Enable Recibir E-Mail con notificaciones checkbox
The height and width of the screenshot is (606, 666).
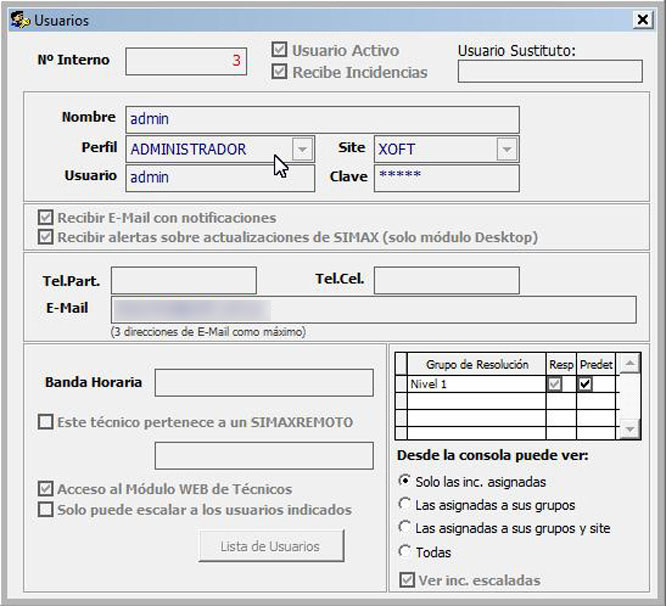[45, 217]
